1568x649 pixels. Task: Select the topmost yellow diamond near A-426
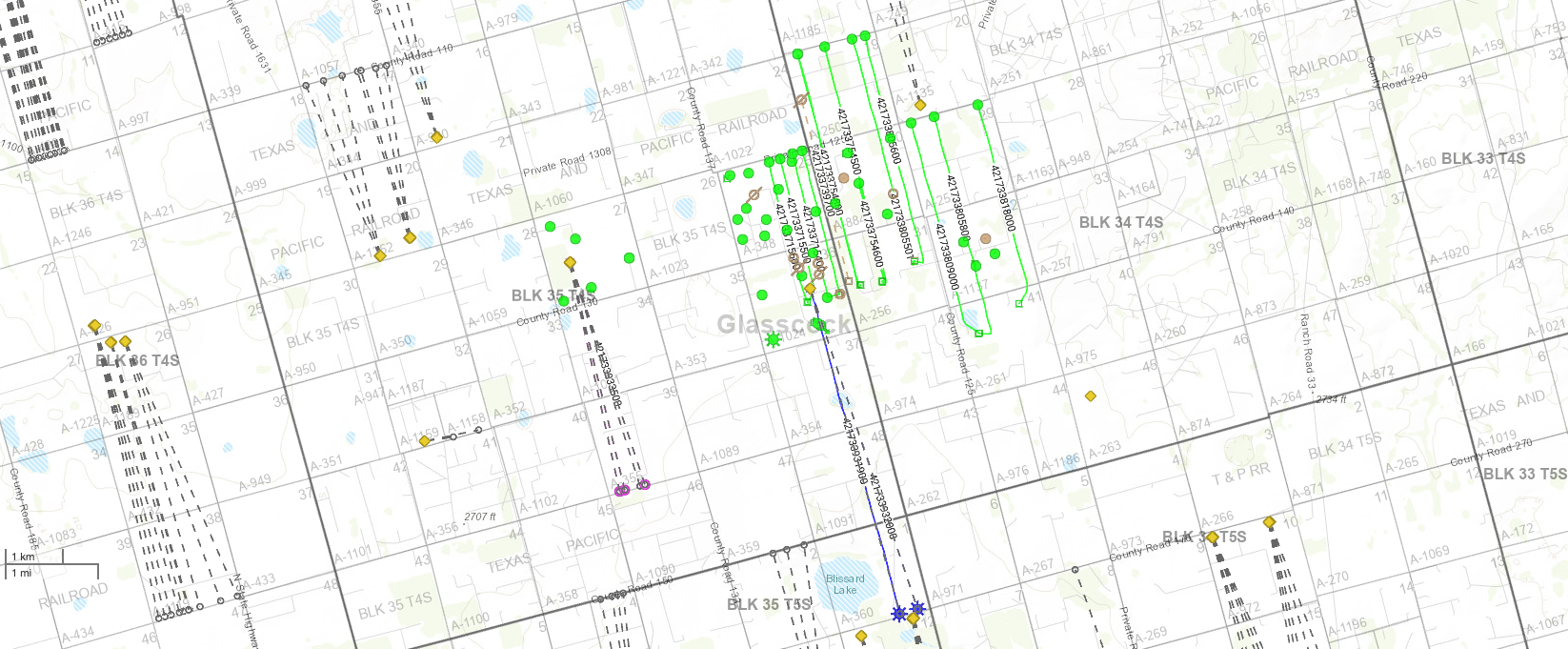pos(94,326)
